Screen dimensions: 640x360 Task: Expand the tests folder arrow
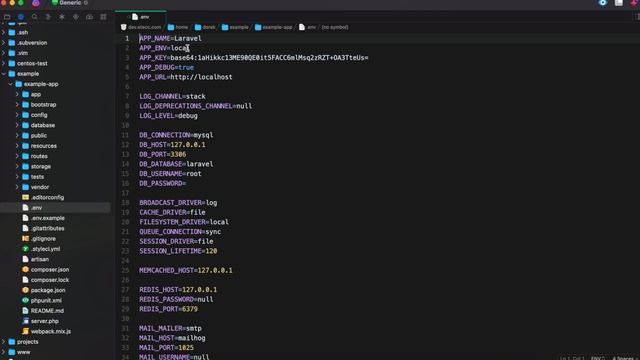(x=17, y=177)
